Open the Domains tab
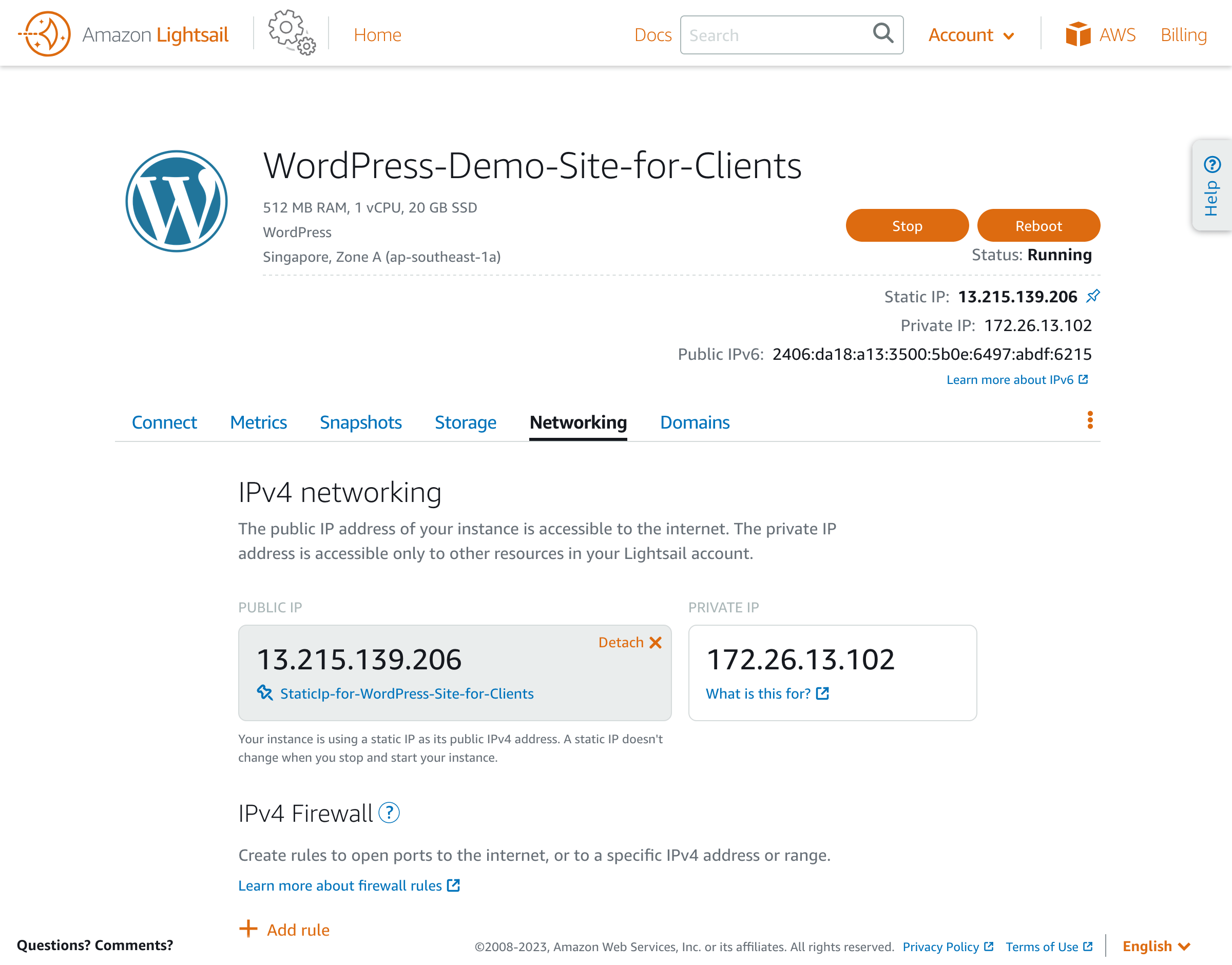1232x965 pixels. (x=694, y=422)
